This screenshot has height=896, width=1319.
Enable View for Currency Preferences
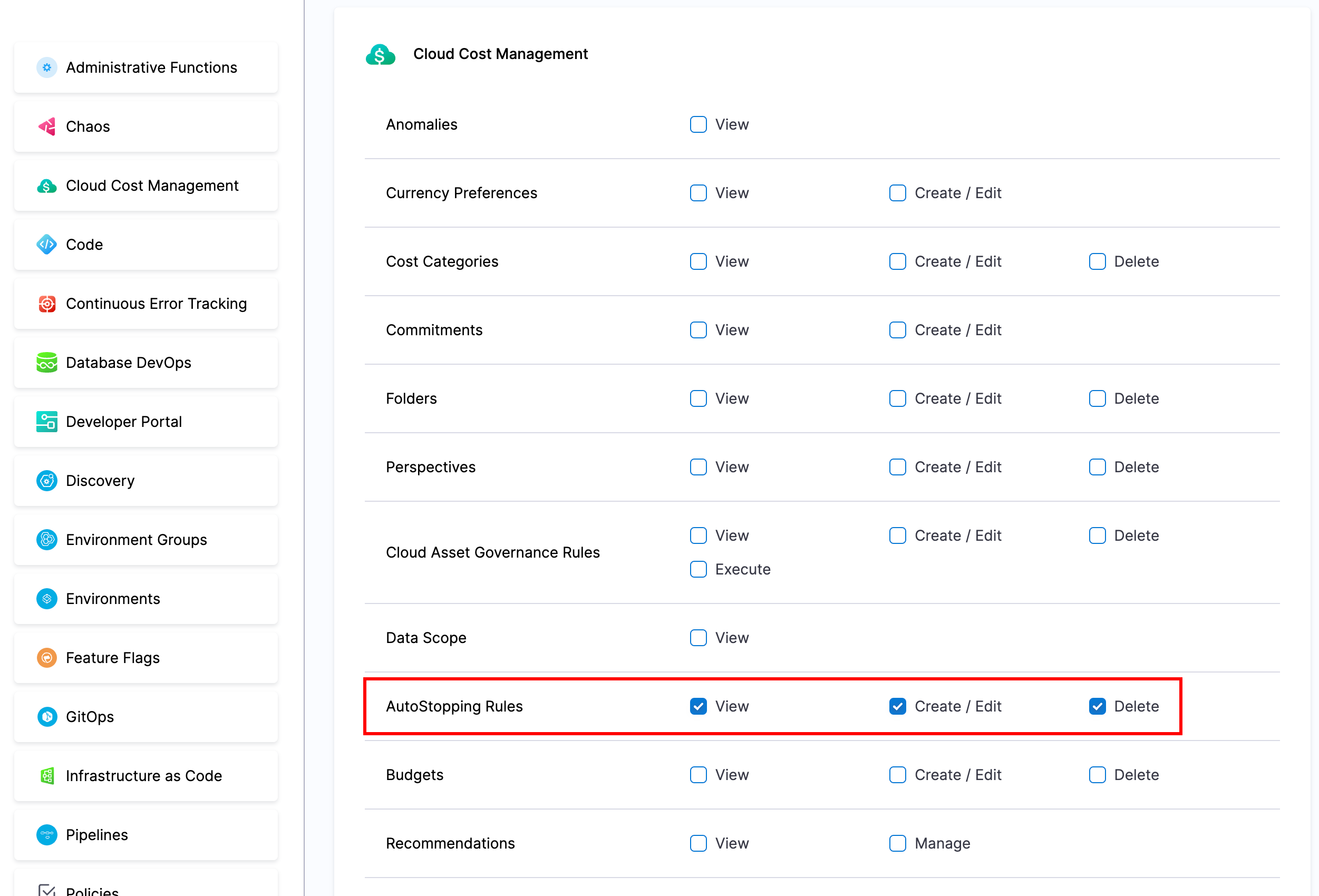pos(698,193)
